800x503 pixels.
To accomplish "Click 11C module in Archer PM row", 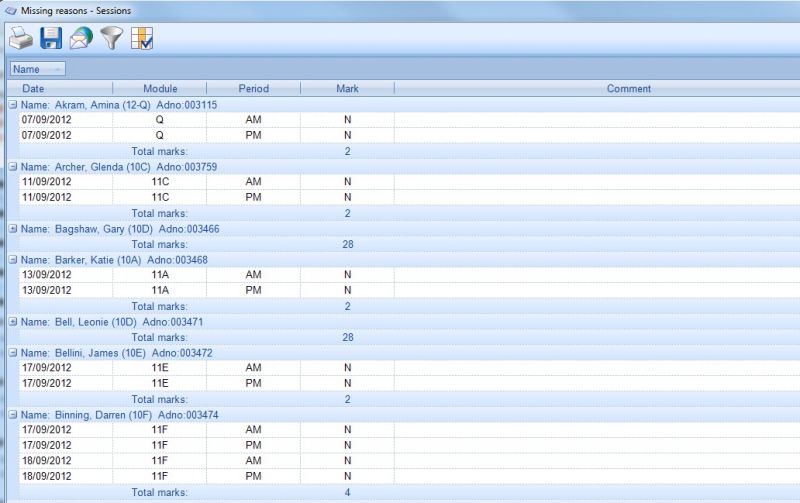I will [160, 197].
